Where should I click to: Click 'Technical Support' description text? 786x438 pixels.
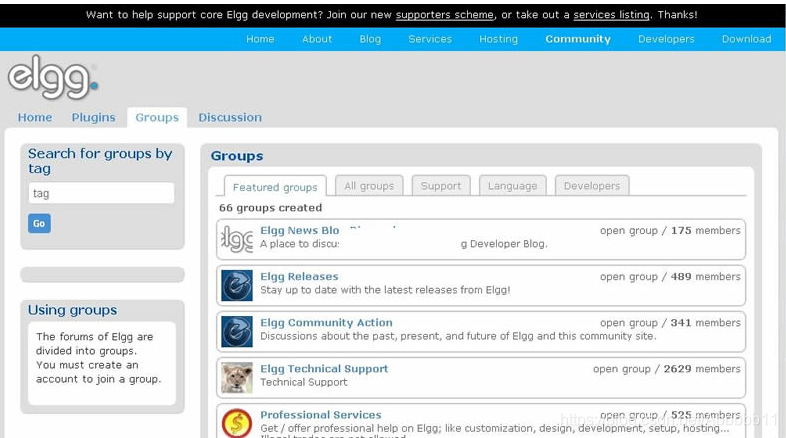click(x=304, y=382)
